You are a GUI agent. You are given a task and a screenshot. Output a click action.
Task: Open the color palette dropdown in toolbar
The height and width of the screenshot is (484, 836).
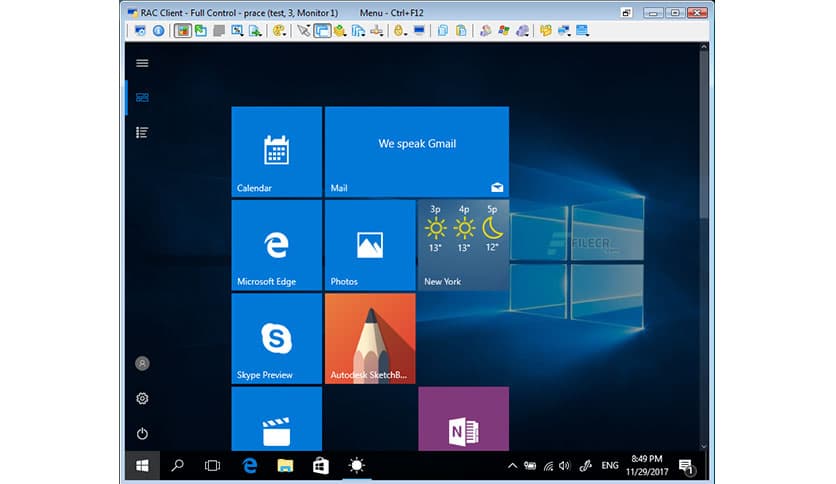coord(279,31)
